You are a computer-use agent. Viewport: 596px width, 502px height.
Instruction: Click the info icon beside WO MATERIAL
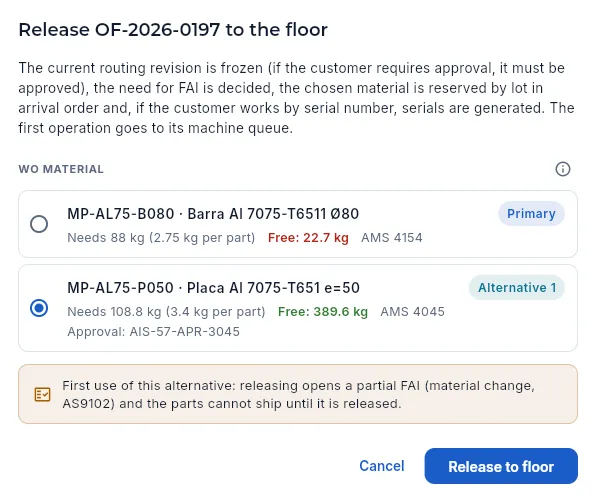tap(563, 169)
